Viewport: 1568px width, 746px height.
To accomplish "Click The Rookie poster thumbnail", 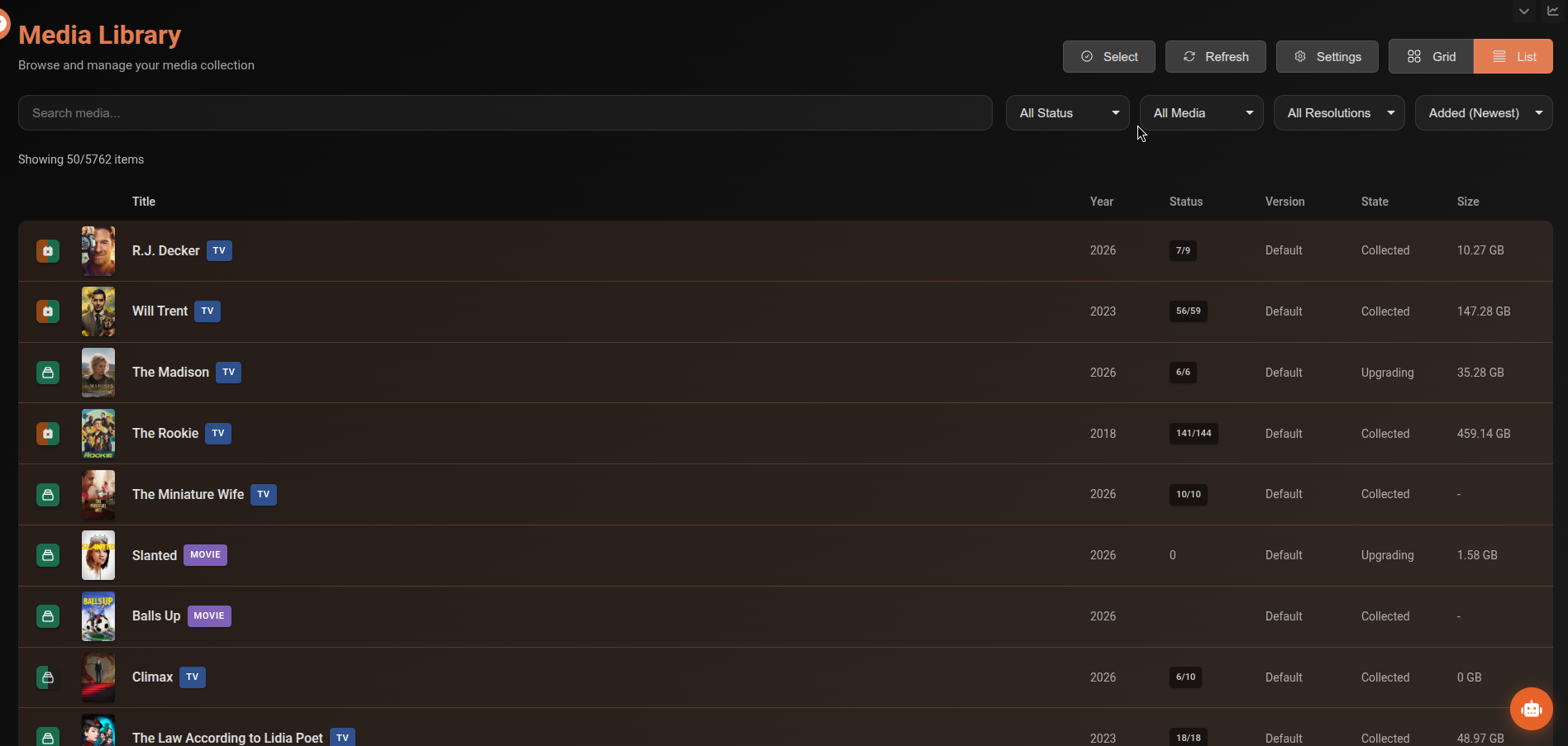I will [98, 434].
